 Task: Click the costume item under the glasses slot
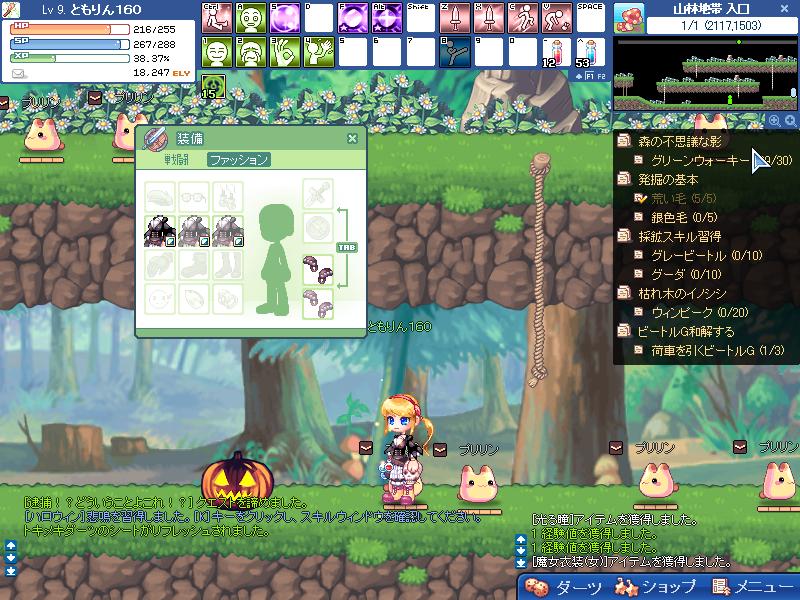pyautogui.click(x=194, y=231)
